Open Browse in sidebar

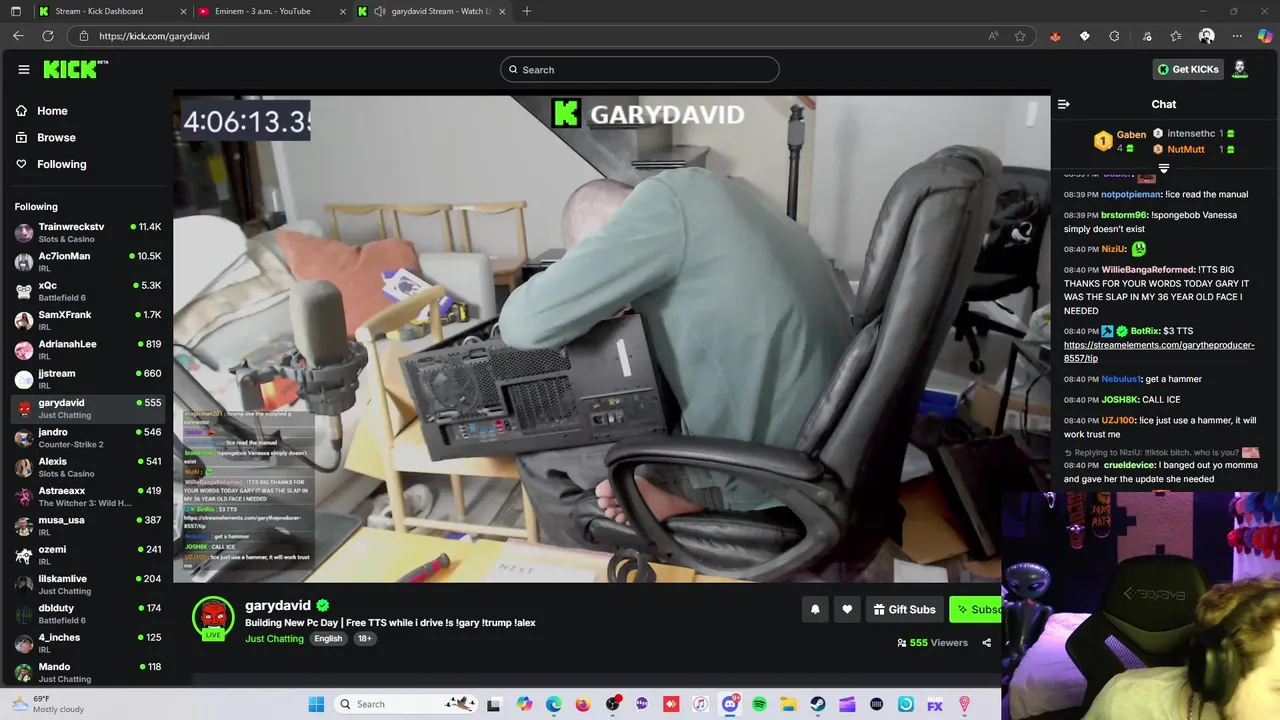pyautogui.click(x=56, y=138)
